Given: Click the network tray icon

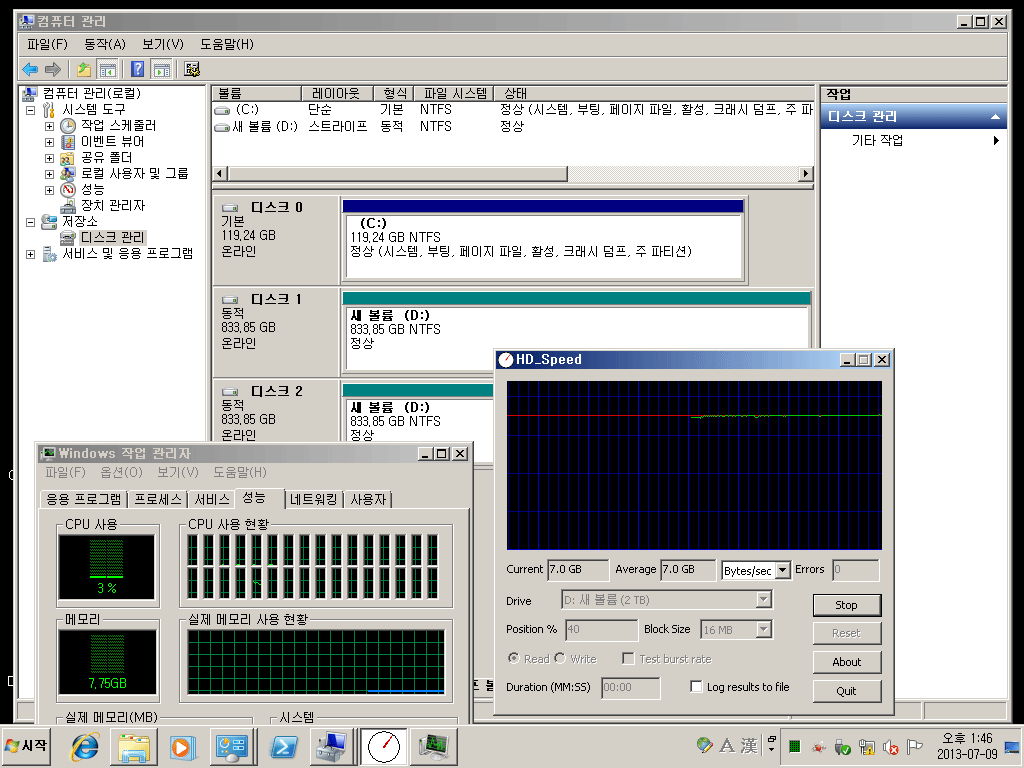Looking at the screenshot, I should 867,746.
